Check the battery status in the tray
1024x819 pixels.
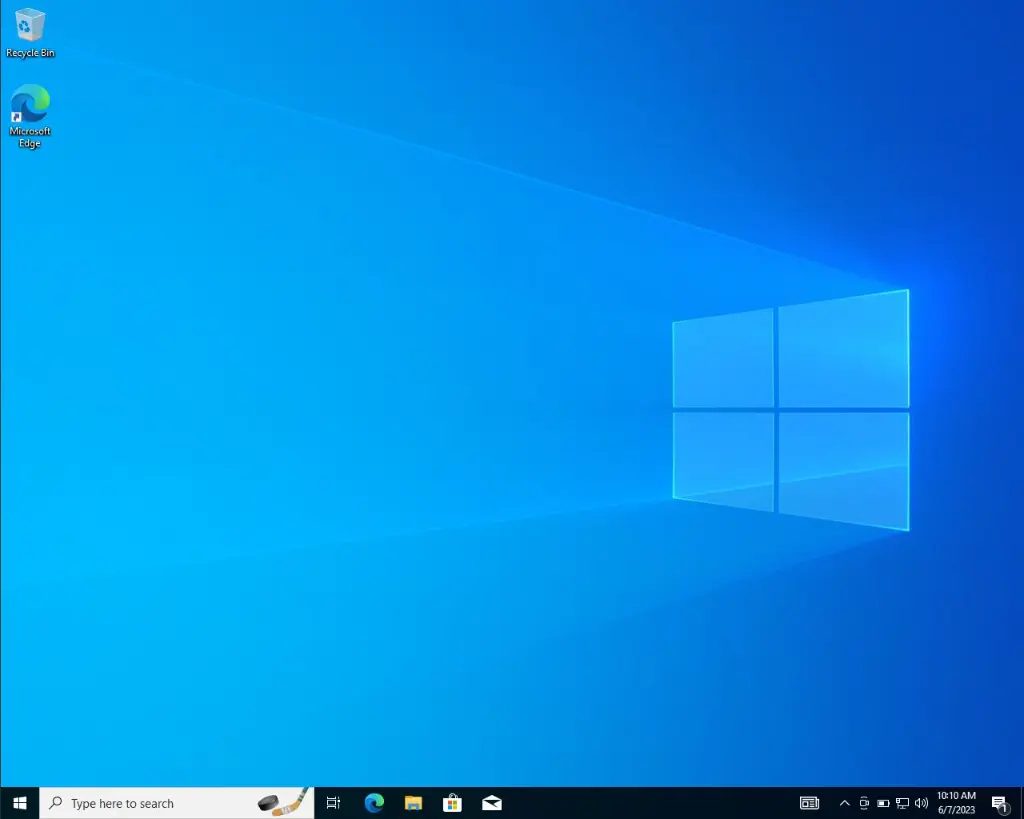click(882, 803)
